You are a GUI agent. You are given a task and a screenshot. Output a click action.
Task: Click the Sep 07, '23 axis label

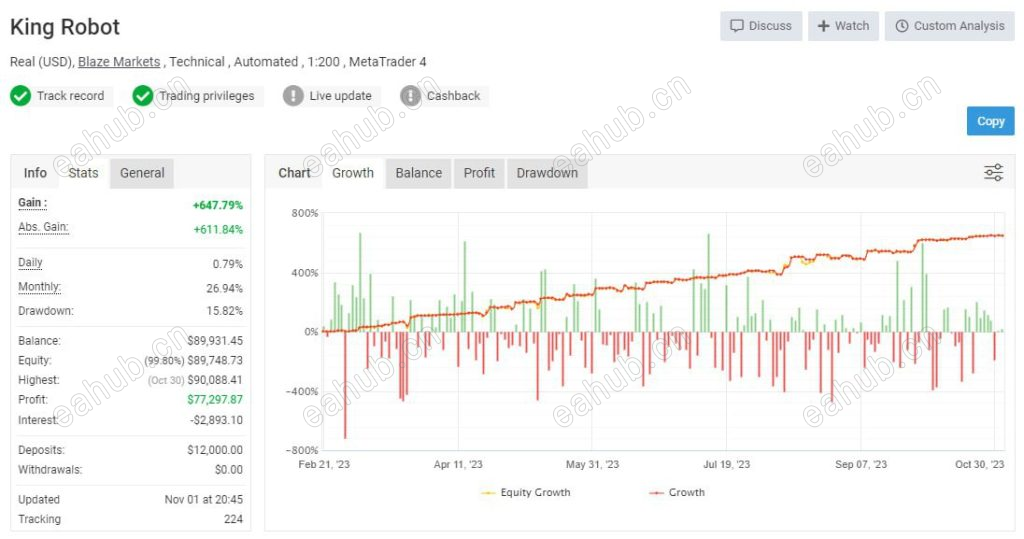(861, 465)
